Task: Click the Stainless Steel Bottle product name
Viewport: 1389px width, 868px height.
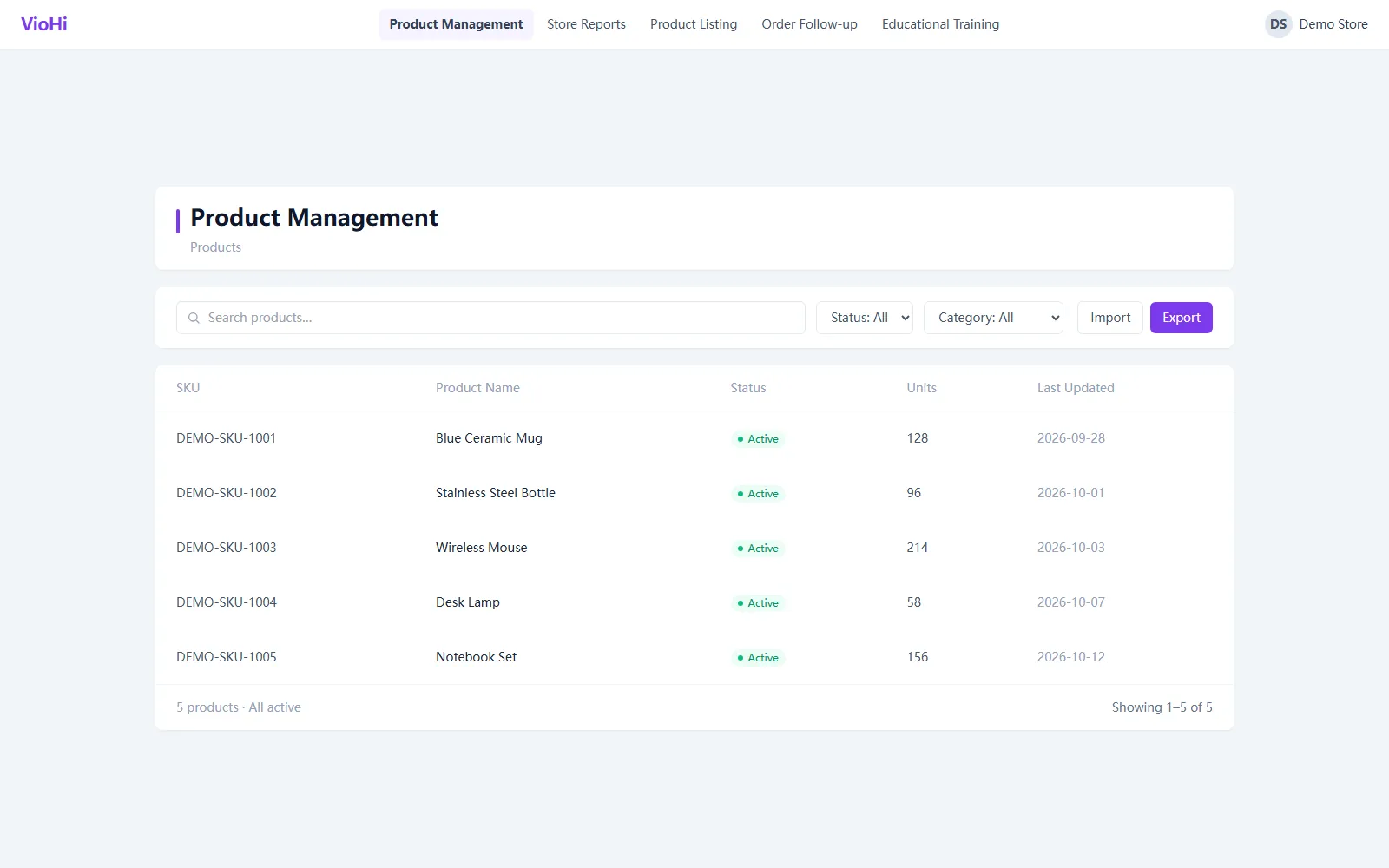Action: pos(496,493)
